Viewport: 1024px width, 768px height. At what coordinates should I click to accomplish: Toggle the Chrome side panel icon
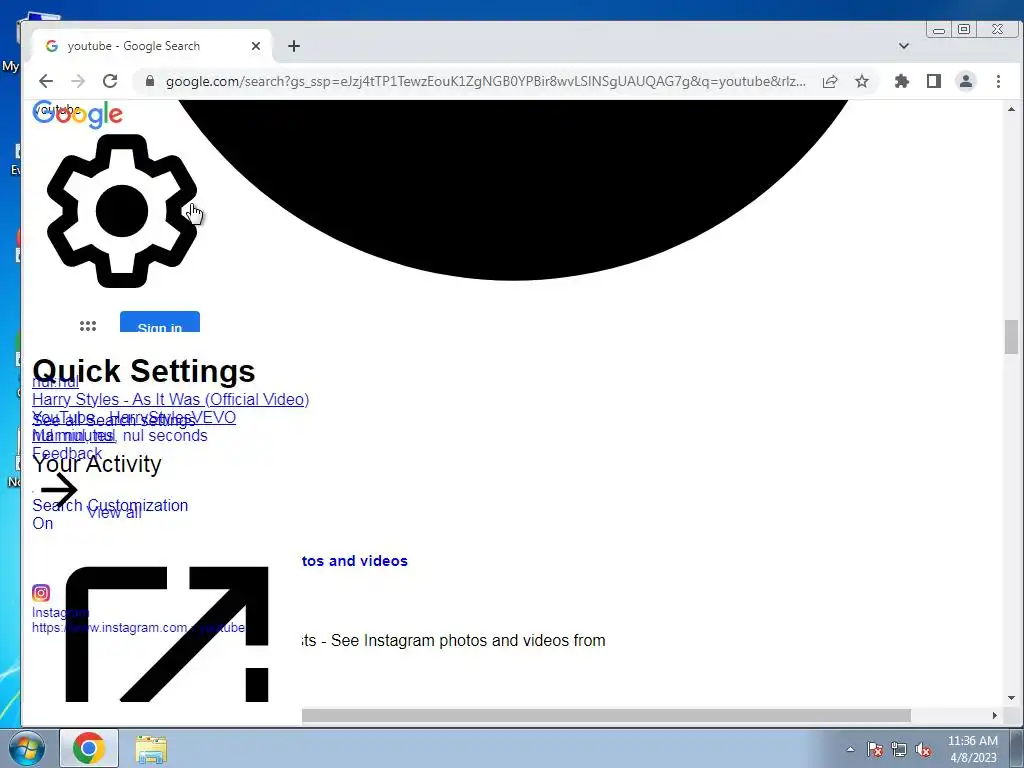934,81
